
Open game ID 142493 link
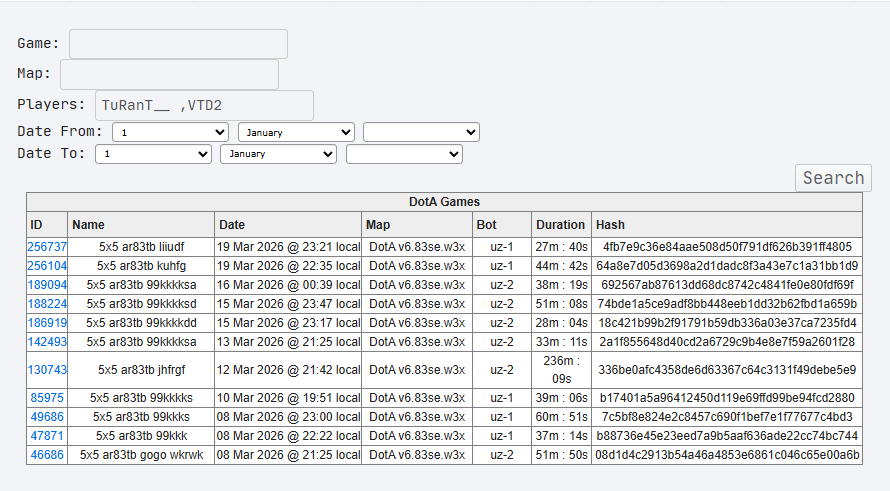click(x=47, y=342)
